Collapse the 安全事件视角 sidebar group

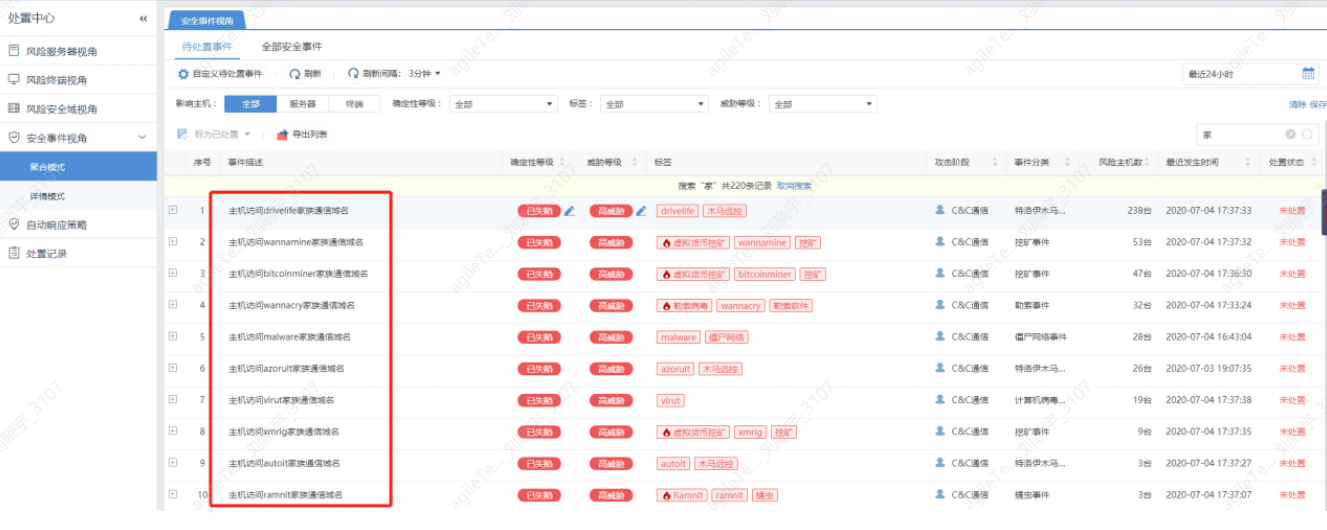(141, 138)
